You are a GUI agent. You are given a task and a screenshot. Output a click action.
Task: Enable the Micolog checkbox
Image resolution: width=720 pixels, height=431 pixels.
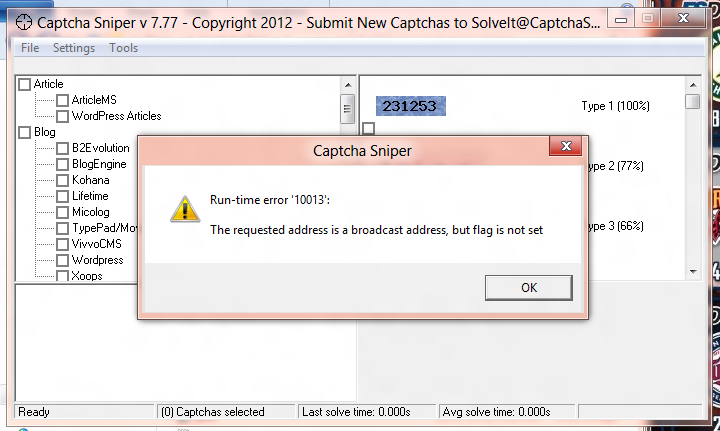click(62, 213)
